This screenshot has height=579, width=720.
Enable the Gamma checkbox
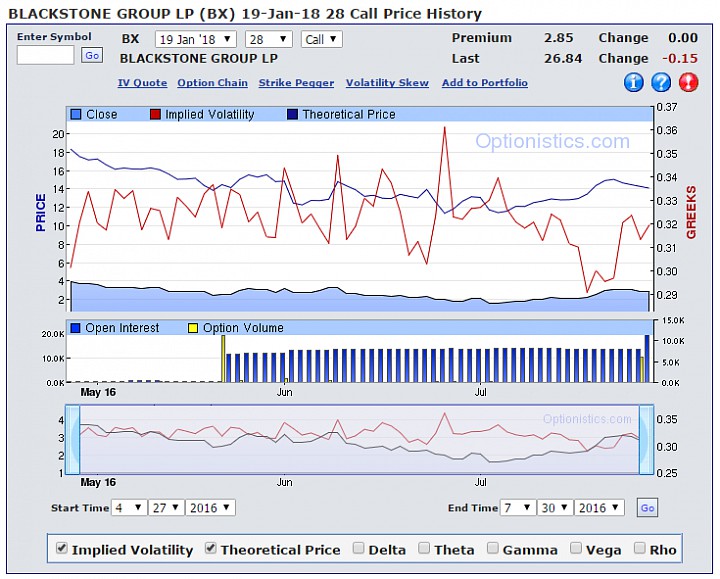point(493,548)
